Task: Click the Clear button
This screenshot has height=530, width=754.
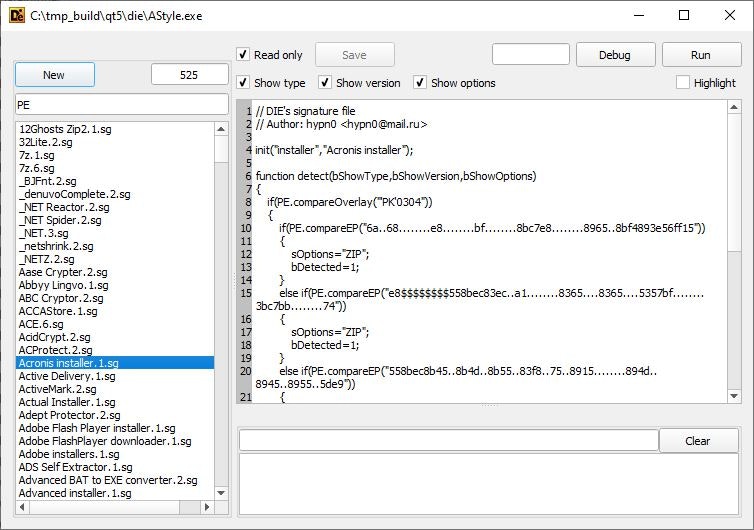Action: coord(698,441)
